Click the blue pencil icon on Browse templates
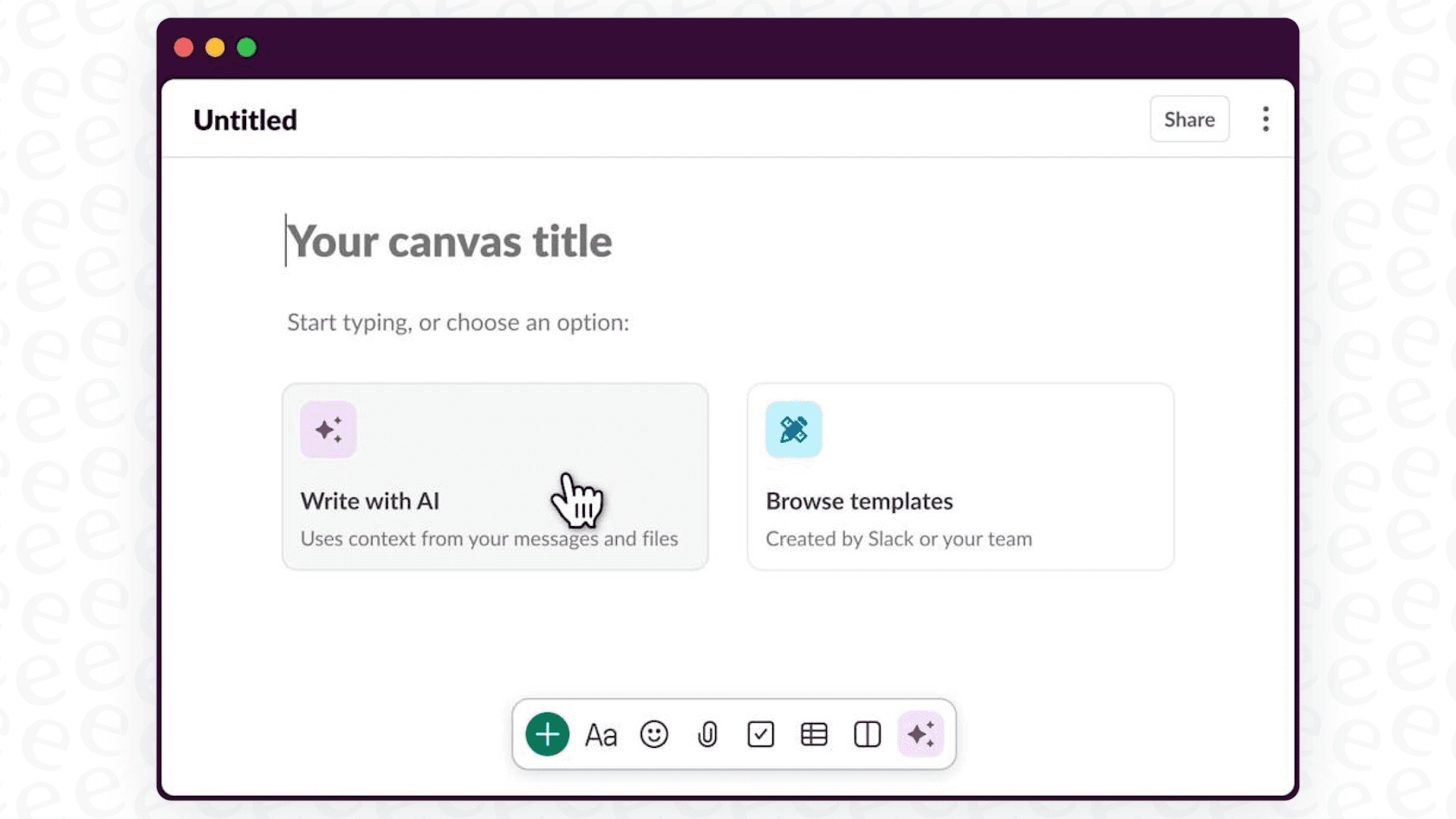The height and width of the screenshot is (819, 1456). click(793, 429)
